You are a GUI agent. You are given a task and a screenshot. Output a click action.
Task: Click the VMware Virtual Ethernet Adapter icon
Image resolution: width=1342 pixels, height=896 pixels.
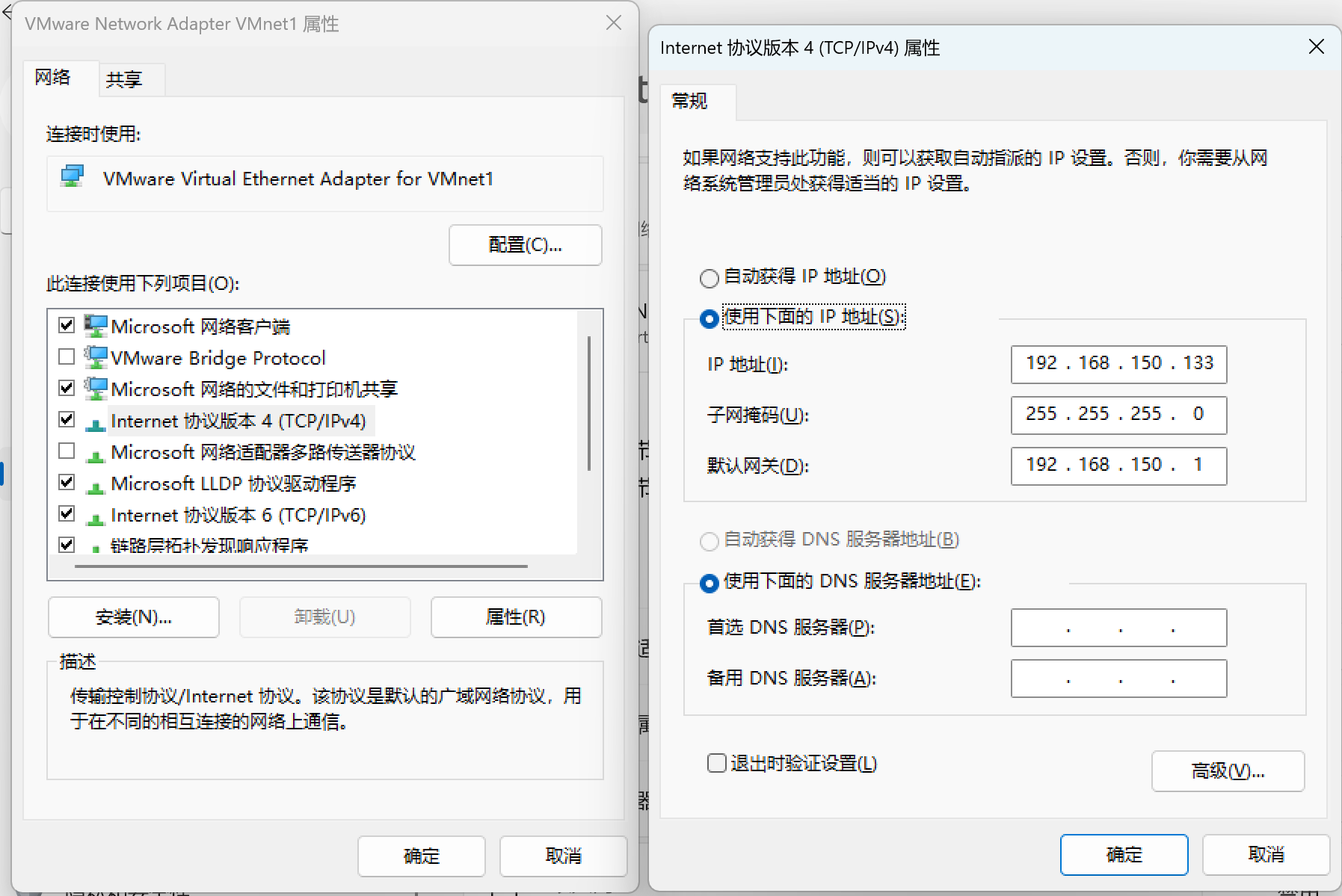tap(72, 177)
